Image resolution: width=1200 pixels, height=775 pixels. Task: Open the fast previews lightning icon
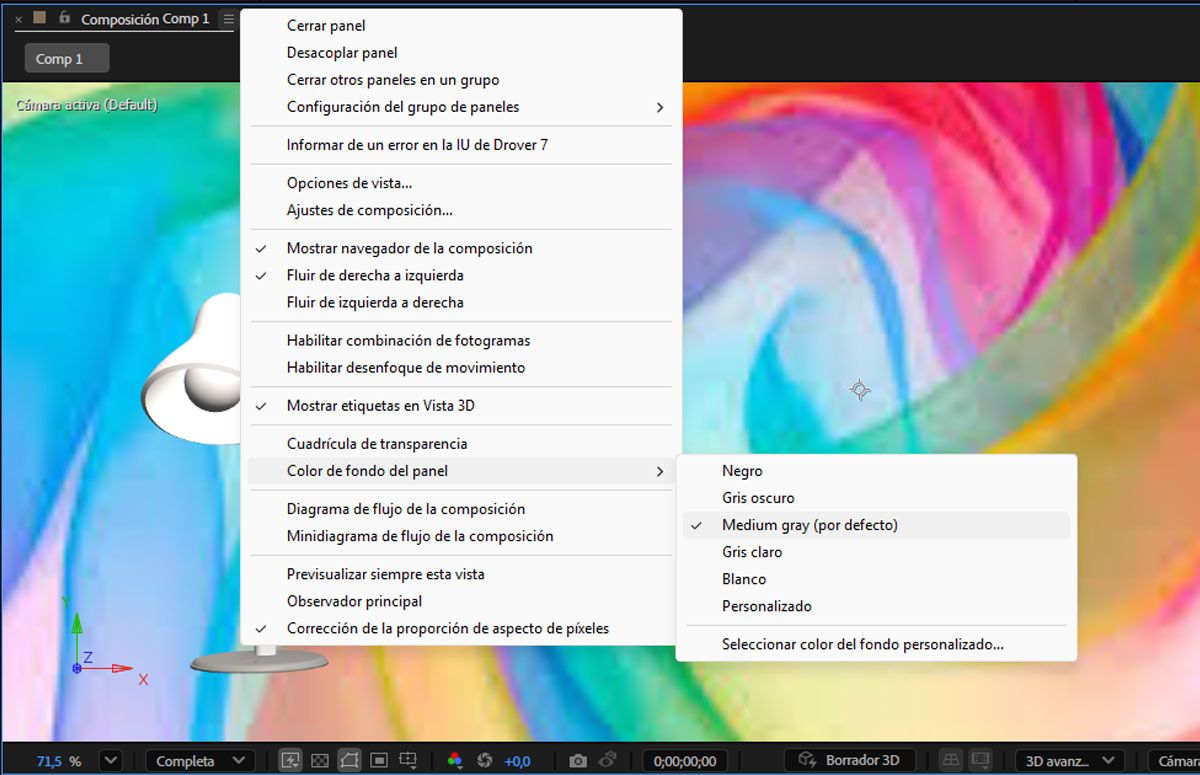click(290, 760)
